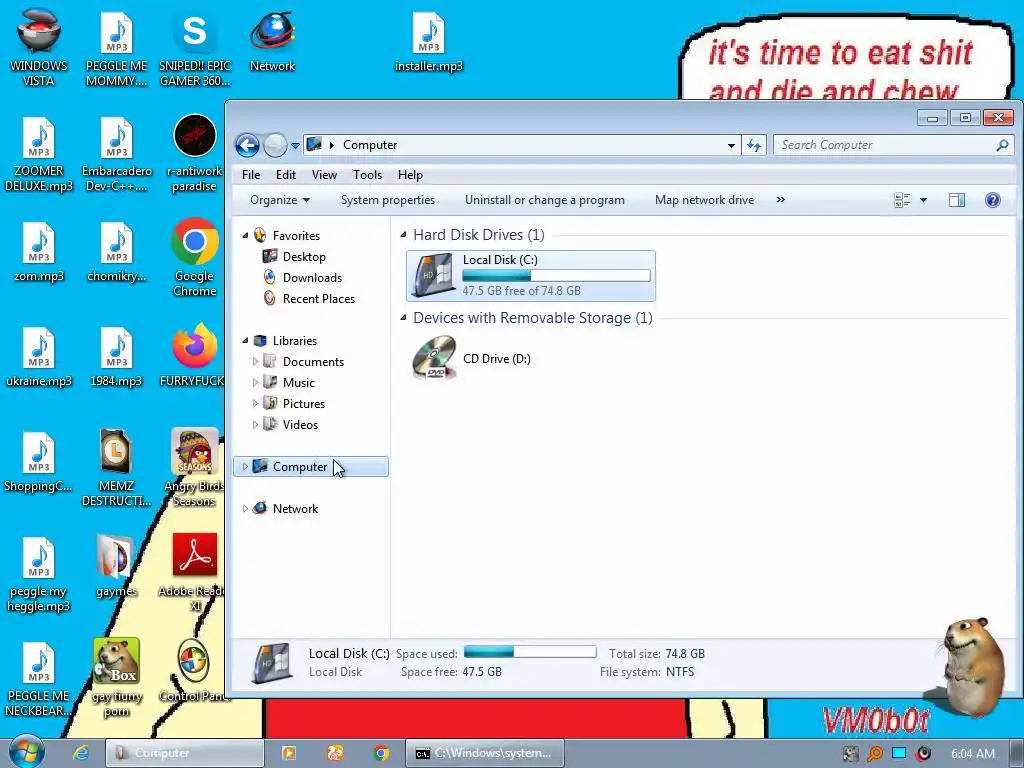Select the CD Drive (D:) icon

coord(434,358)
